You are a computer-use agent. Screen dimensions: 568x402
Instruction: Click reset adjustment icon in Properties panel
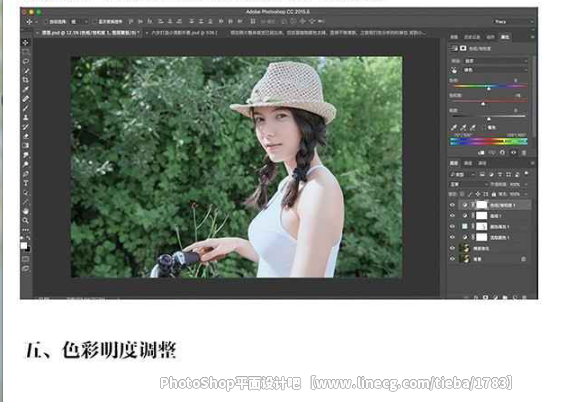(x=502, y=153)
